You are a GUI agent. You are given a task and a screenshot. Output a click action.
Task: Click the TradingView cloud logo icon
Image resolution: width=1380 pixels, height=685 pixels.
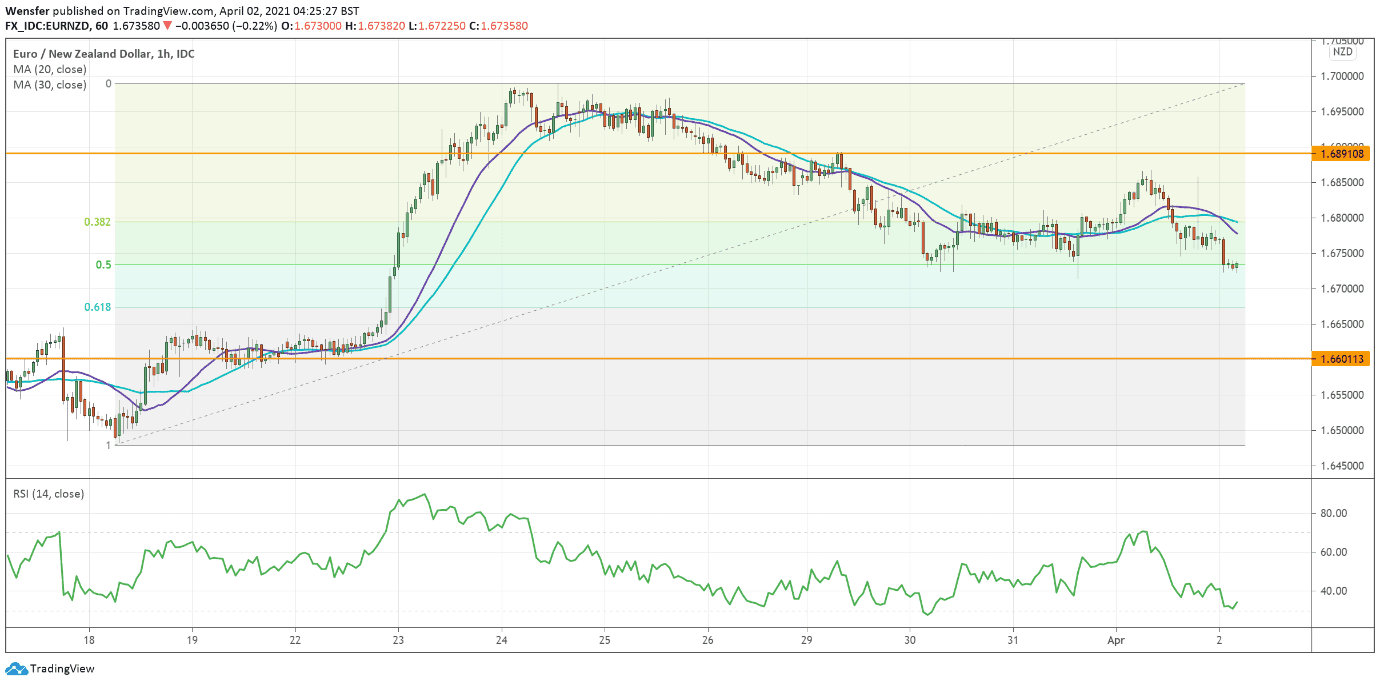click(16, 669)
